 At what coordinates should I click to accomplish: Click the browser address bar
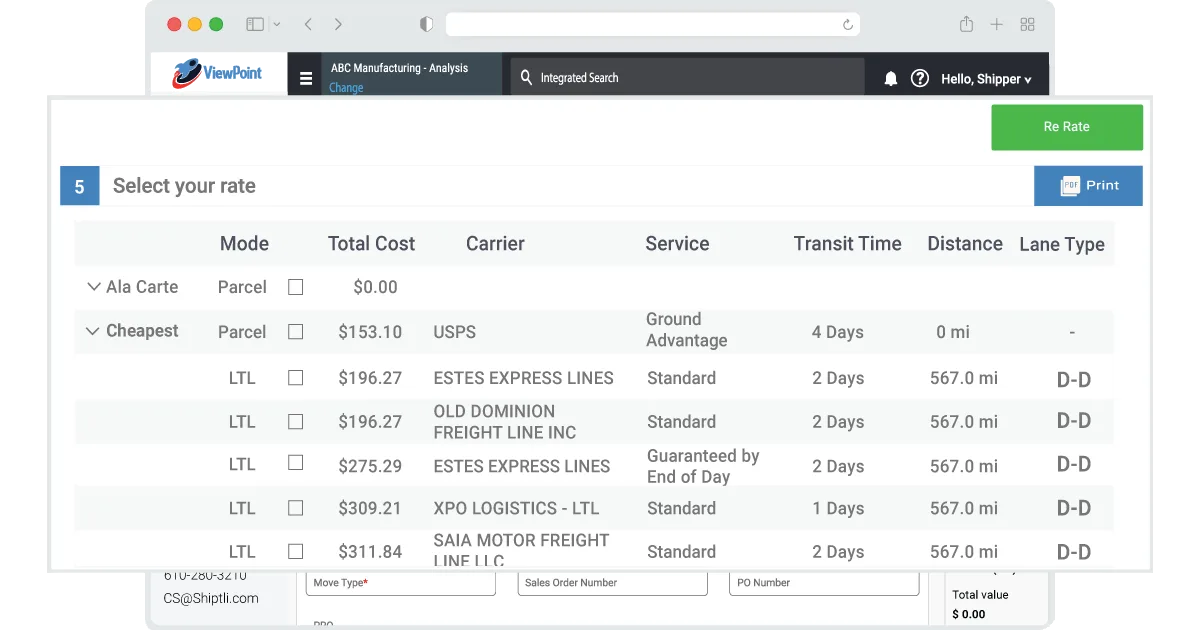(x=652, y=24)
